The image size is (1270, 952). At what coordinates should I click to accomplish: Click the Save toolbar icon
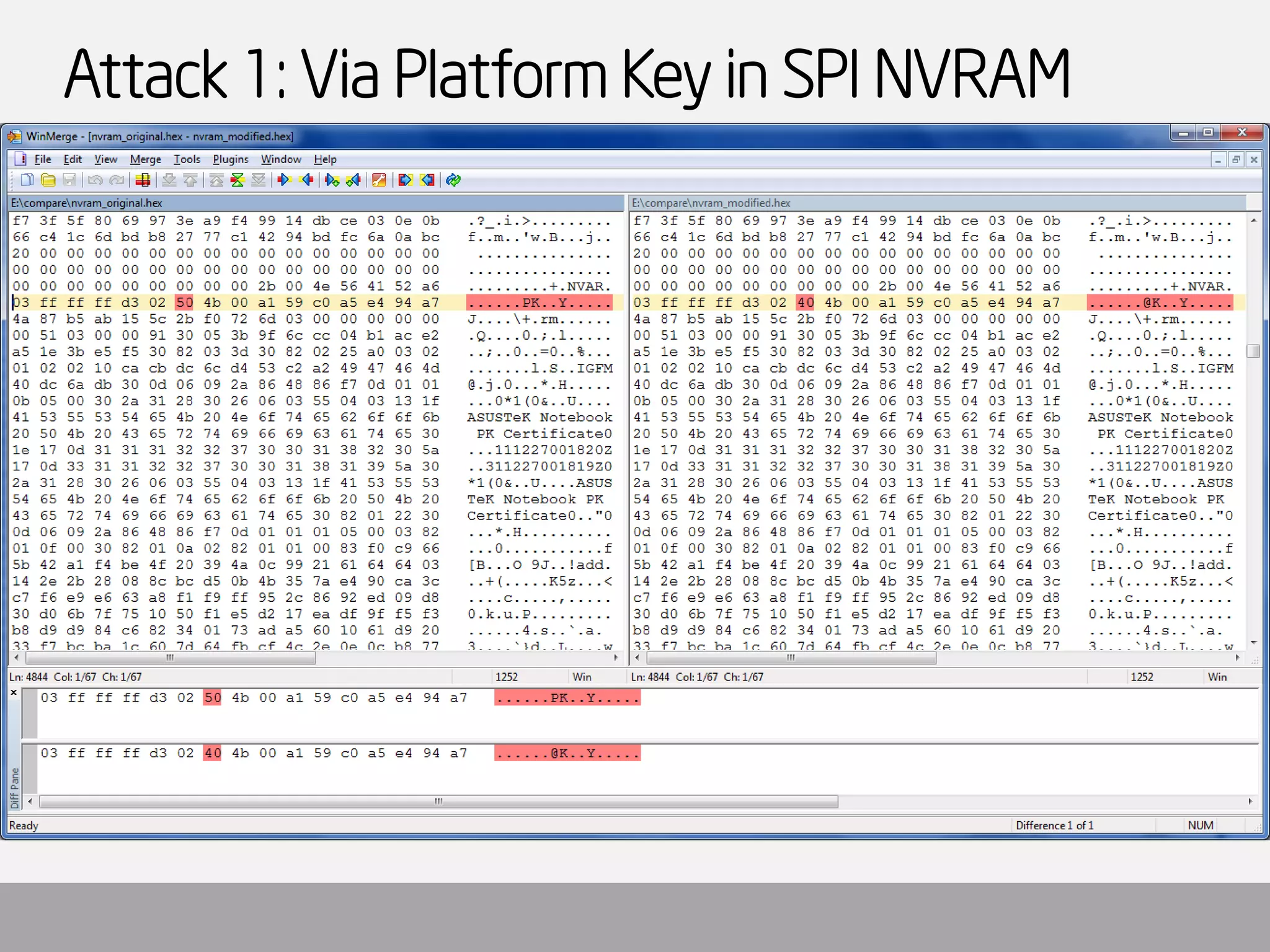(69, 180)
